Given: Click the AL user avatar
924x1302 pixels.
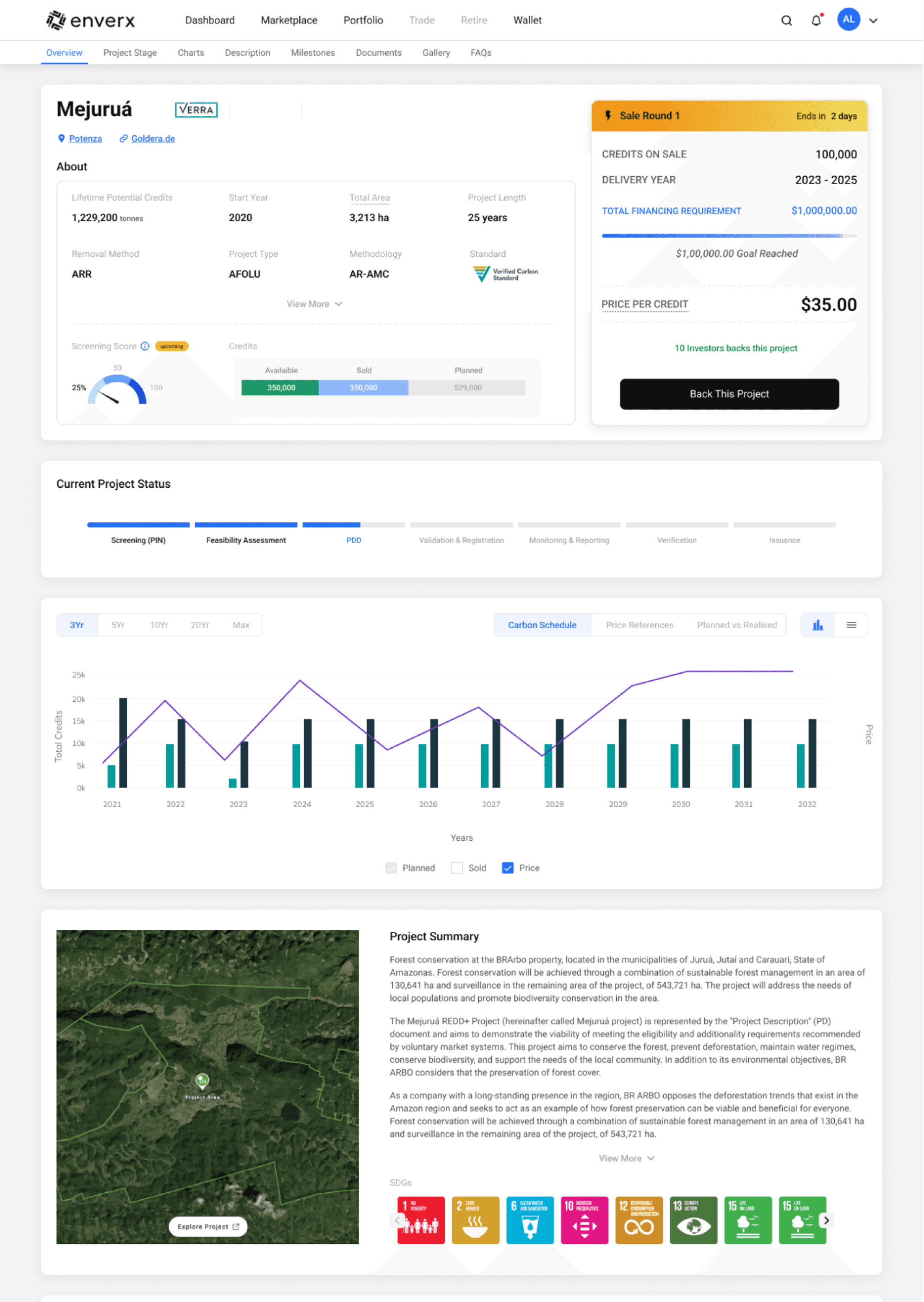Looking at the screenshot, I should pos(848,20).
